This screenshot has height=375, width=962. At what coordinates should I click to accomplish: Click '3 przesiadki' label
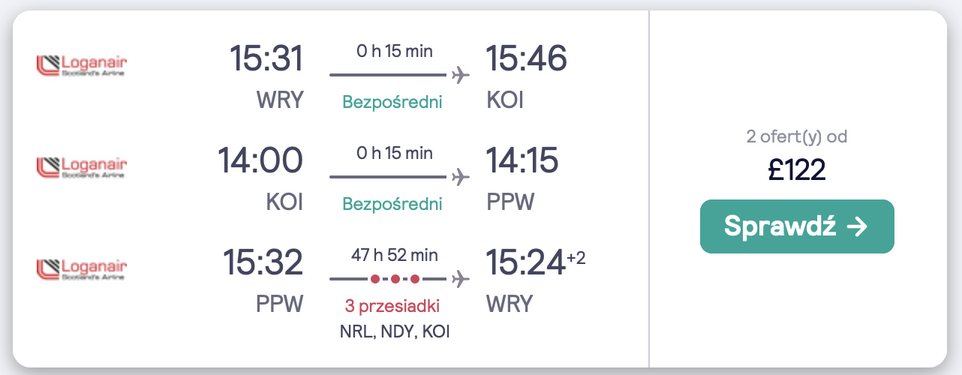tap(392, 306)
